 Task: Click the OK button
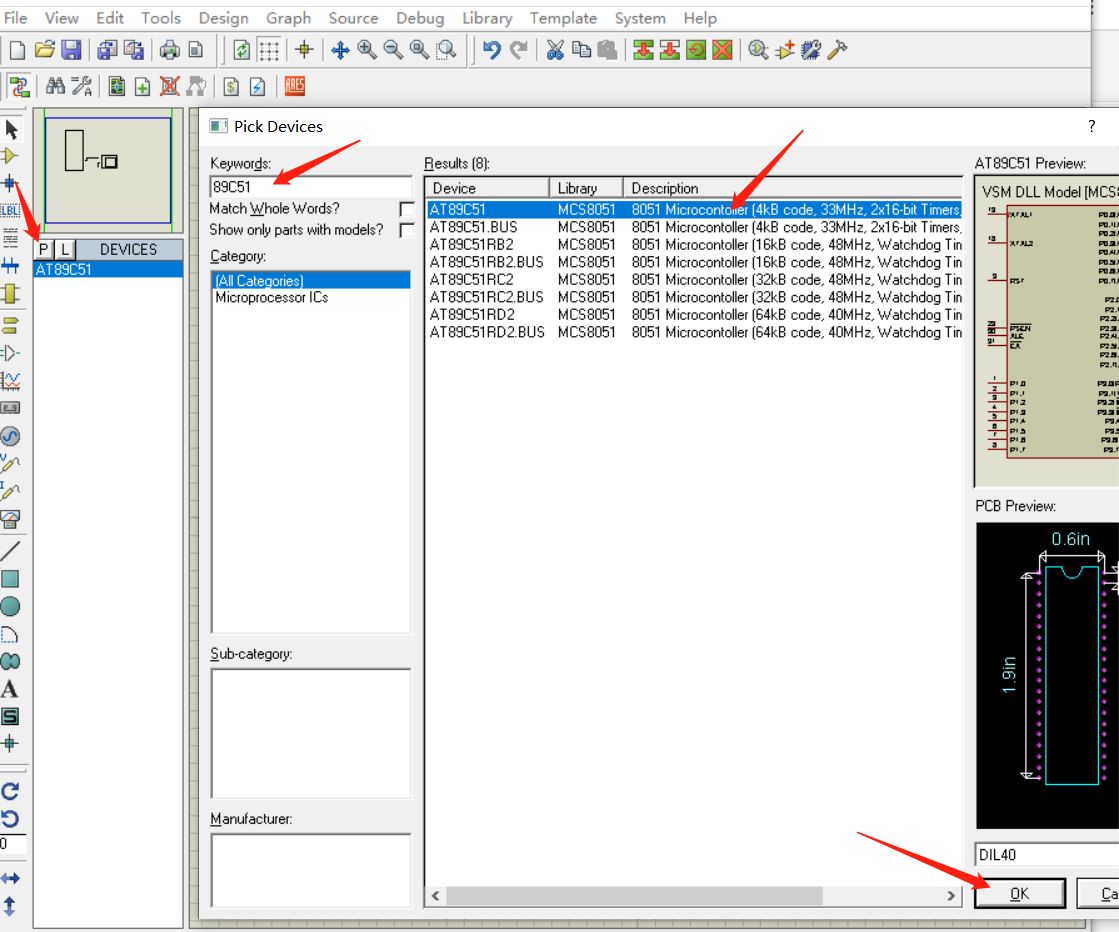coord(1020,893)
